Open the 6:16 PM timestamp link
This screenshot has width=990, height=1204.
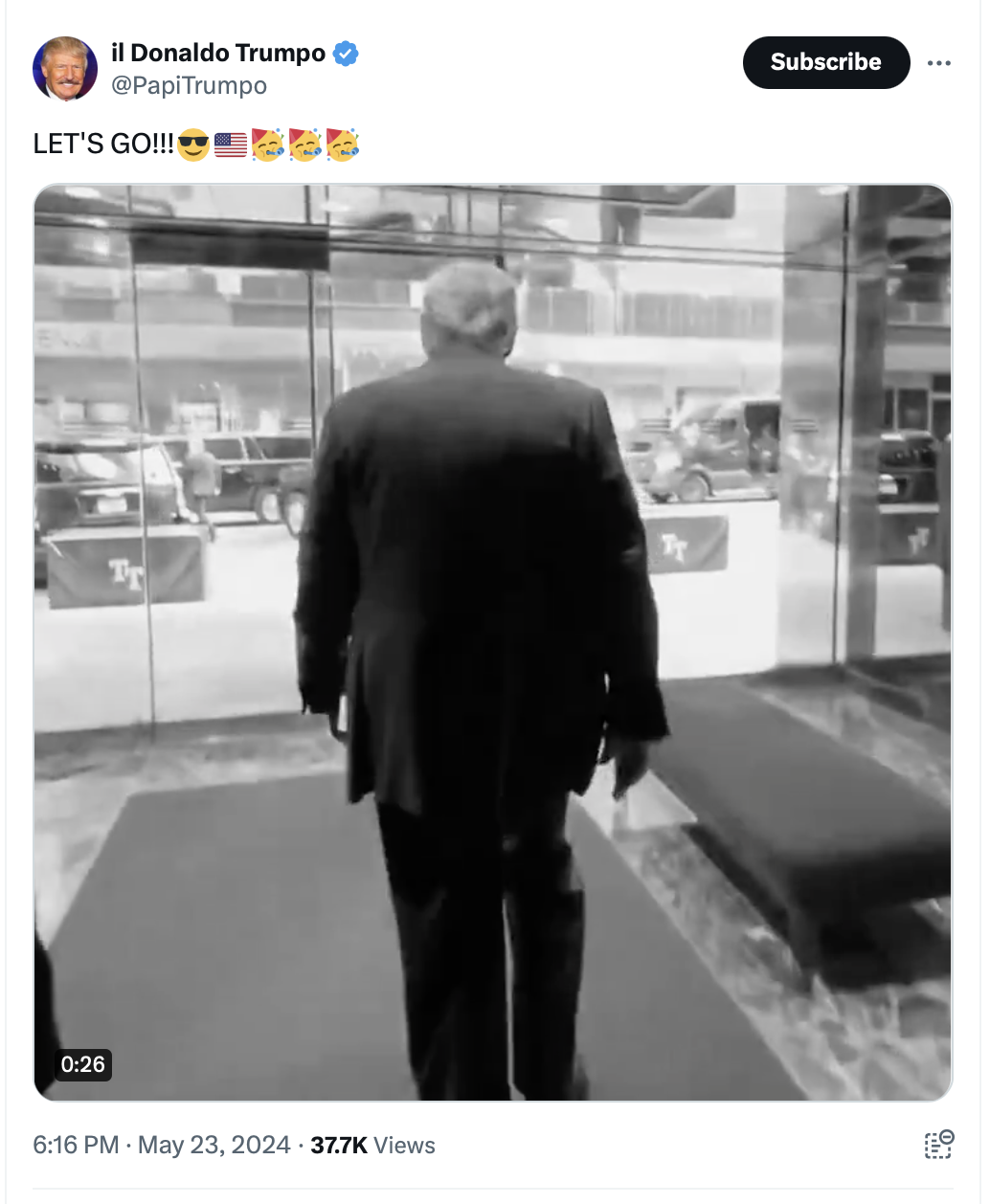pos(77,1146)
